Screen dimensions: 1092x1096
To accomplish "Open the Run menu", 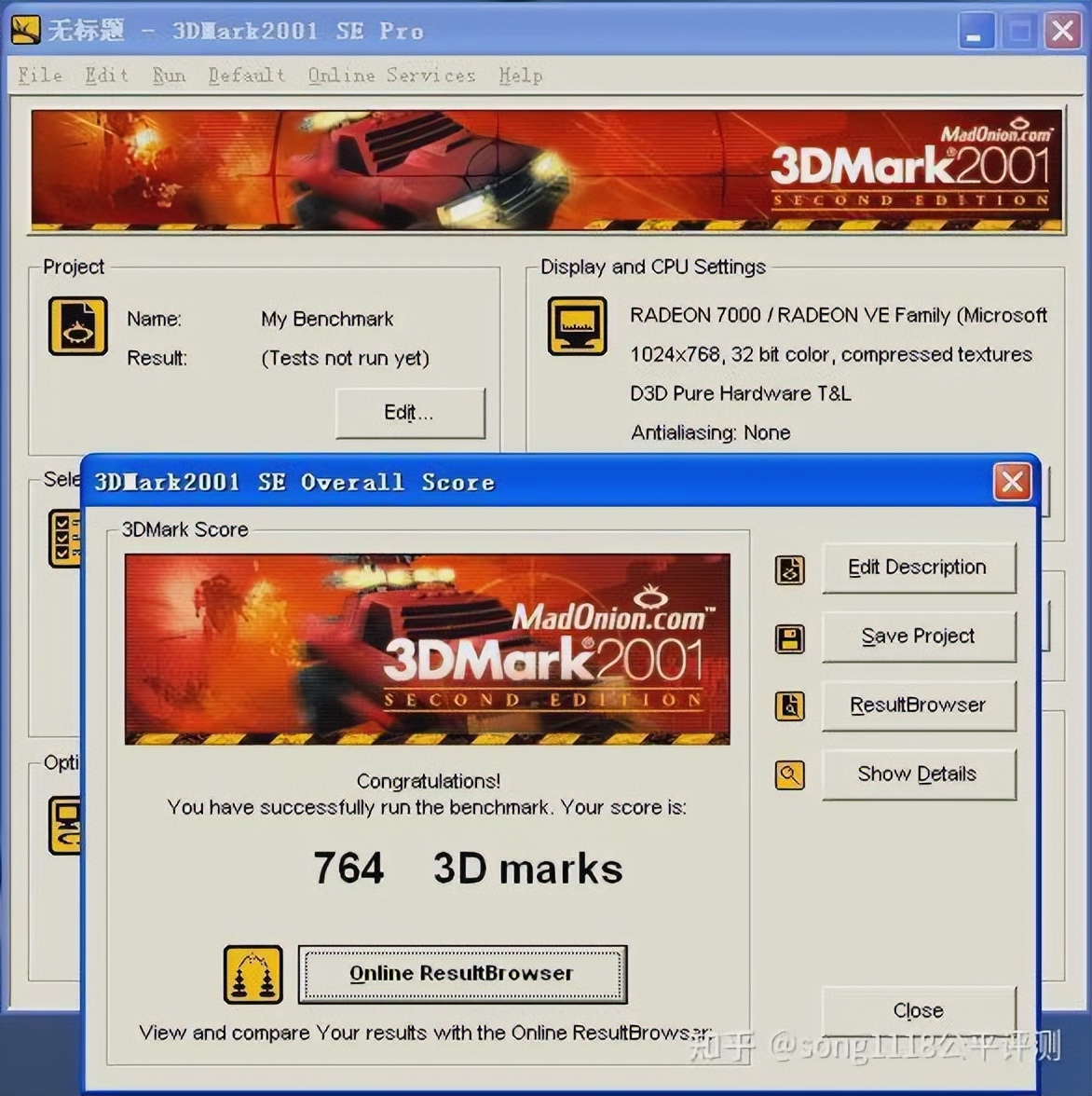I will pos(169,75).
